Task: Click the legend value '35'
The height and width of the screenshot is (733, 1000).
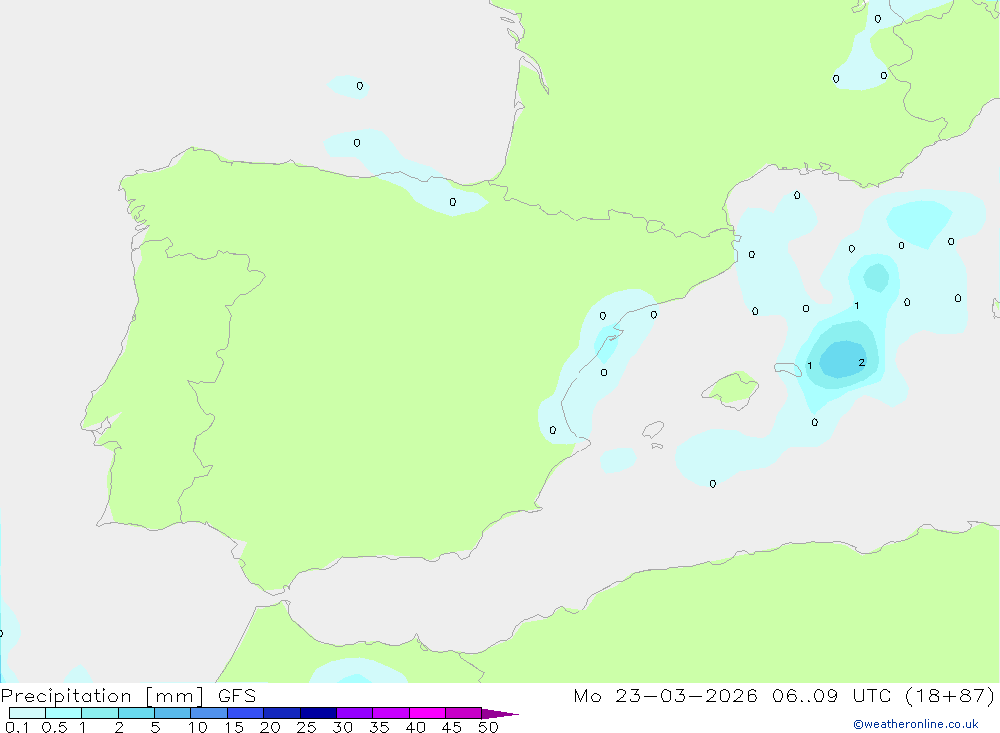Action: pyautogui.click(x=379, y=727)
